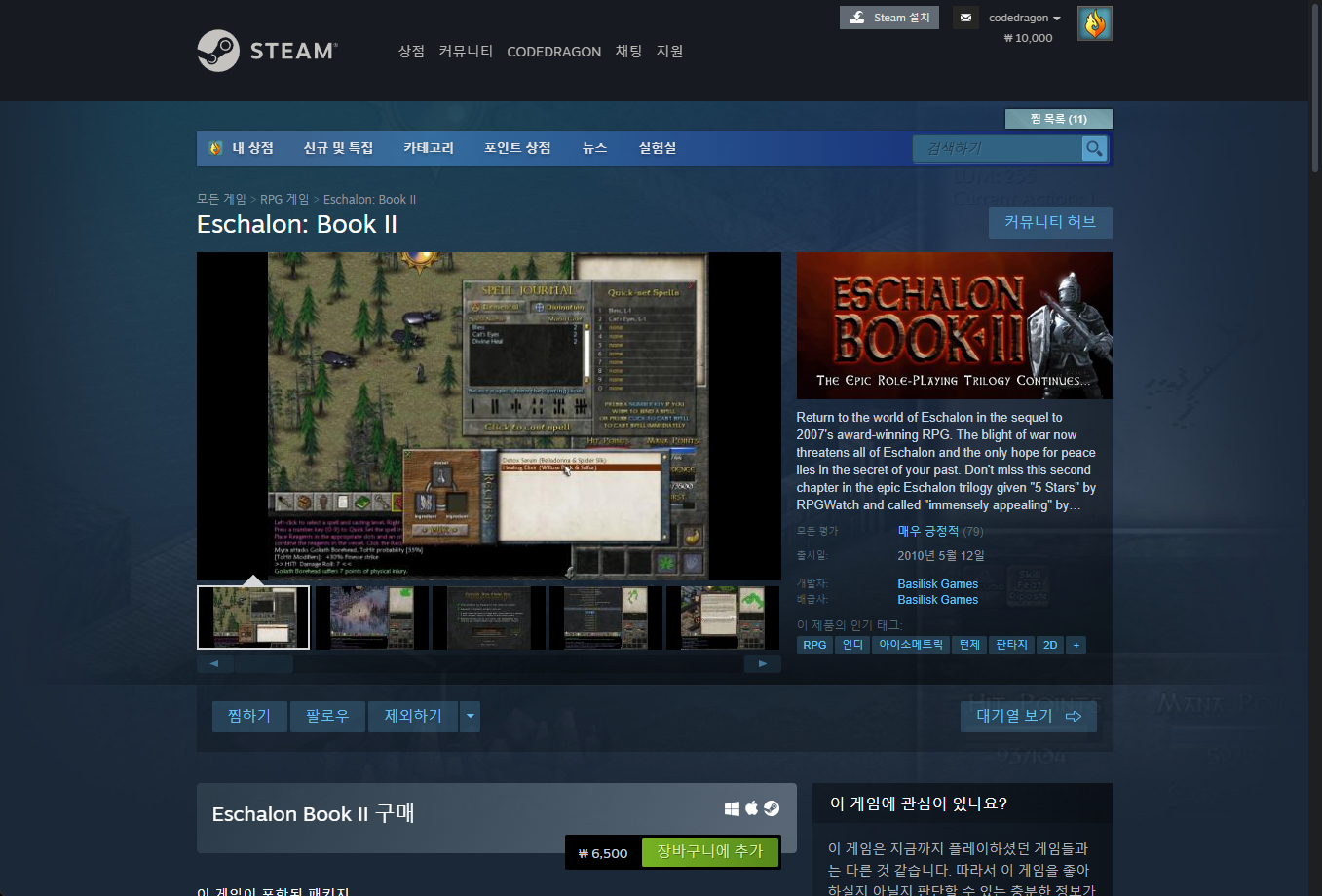Click the 인디 tag

click(852, 645)
